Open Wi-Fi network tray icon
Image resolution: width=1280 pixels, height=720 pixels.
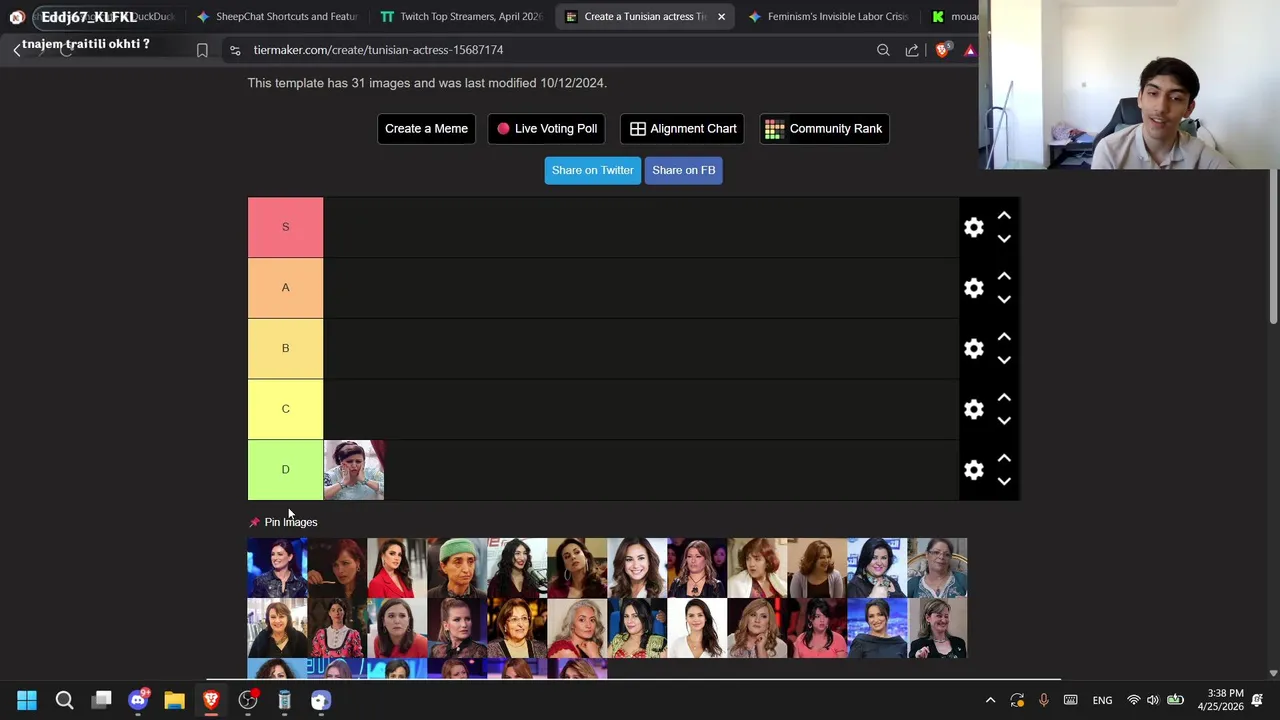pyautogui.click(x=1133, y=700)
